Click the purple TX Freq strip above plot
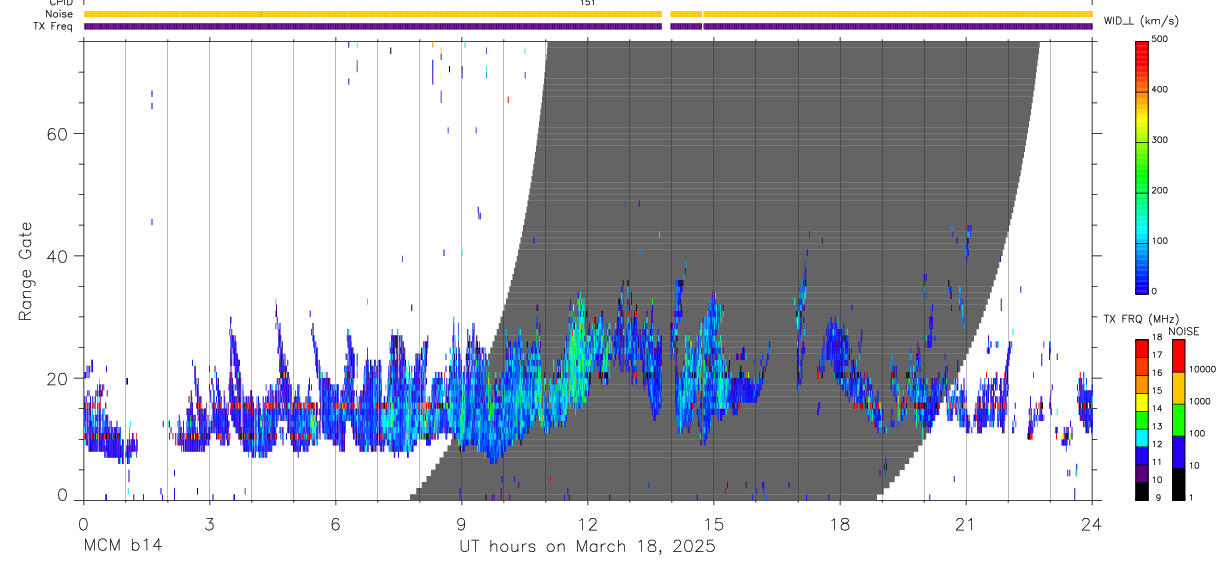1228x567 pixels. (588, 26)
